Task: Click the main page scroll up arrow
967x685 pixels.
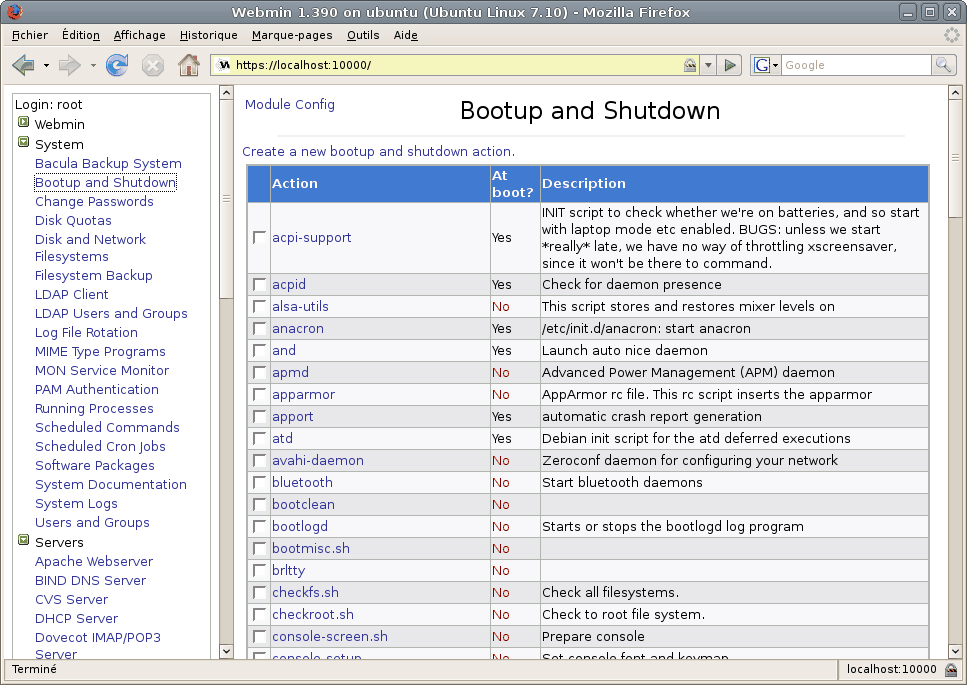Action: coord(955,92)
